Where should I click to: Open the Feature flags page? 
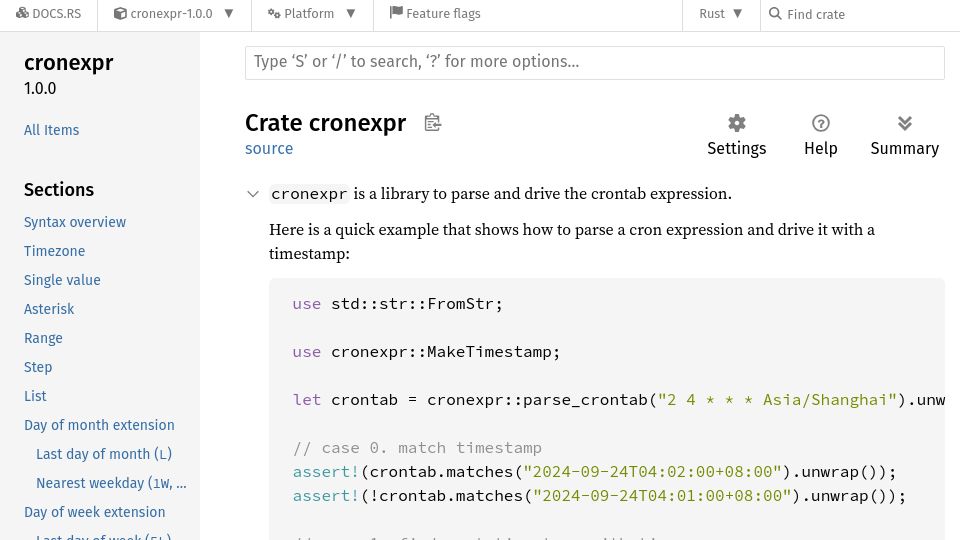tap(435, 13)
